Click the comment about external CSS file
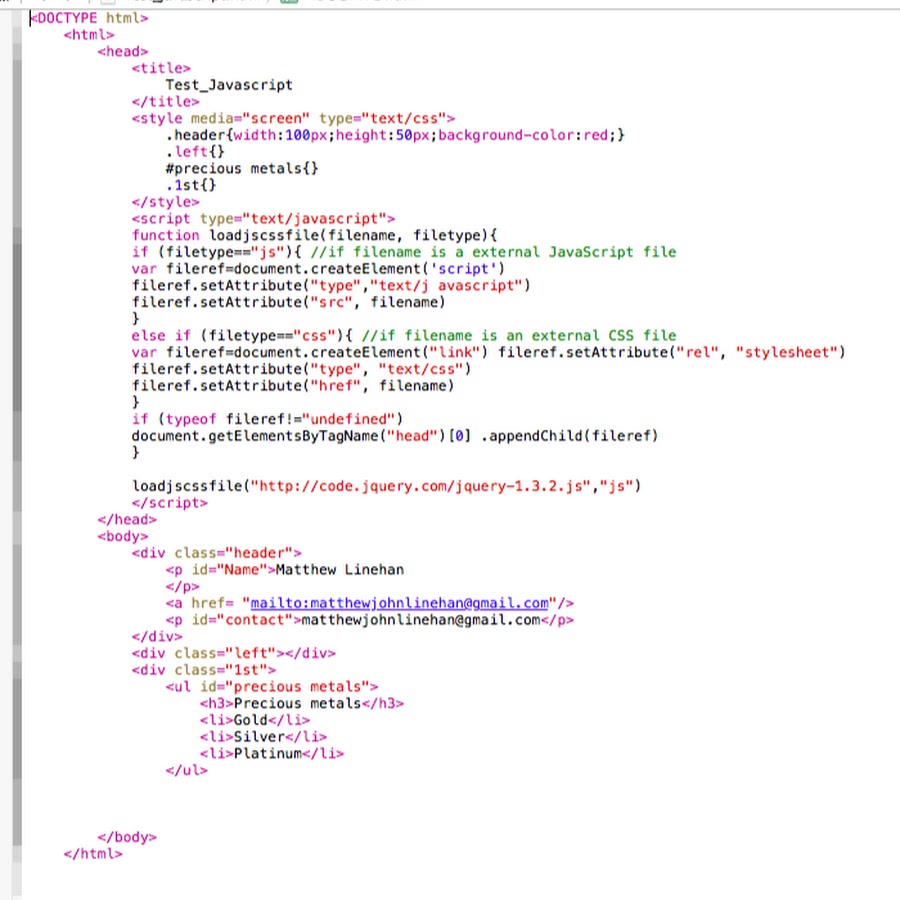The width and height of the screenshot is (900, 900). [519, 336]
